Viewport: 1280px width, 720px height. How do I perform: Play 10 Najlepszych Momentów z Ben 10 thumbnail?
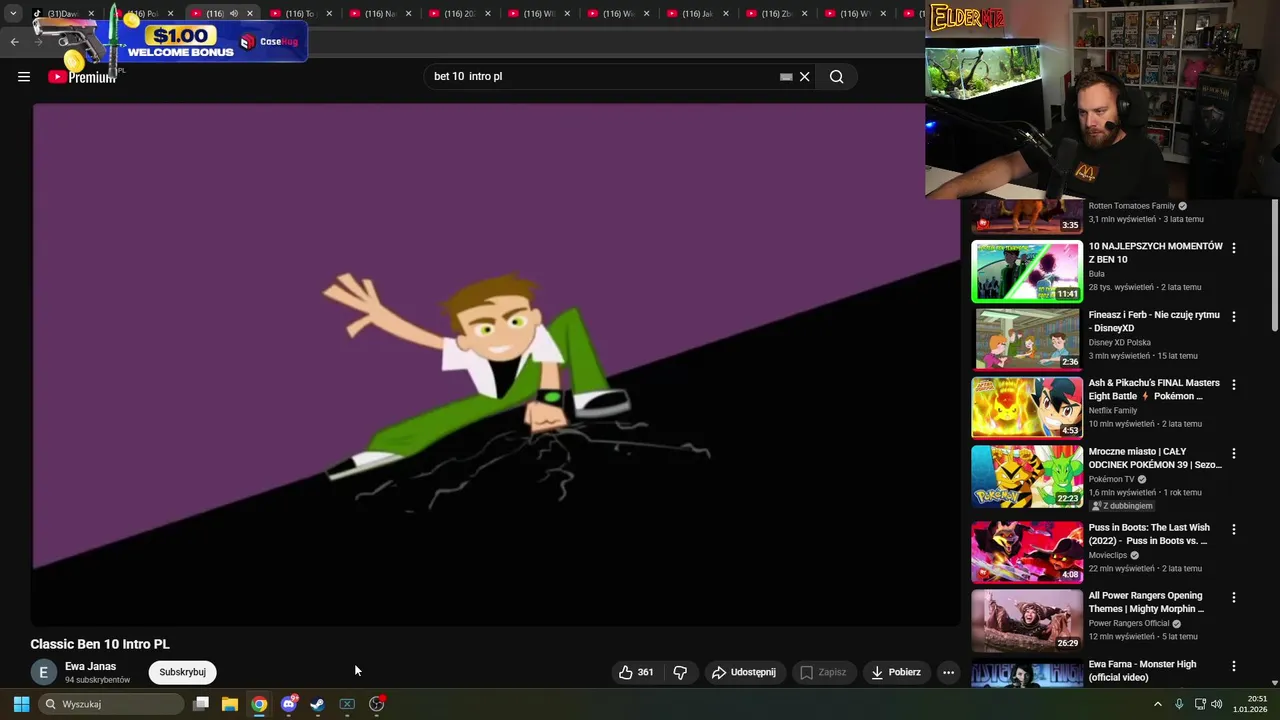click(1027, 271)
